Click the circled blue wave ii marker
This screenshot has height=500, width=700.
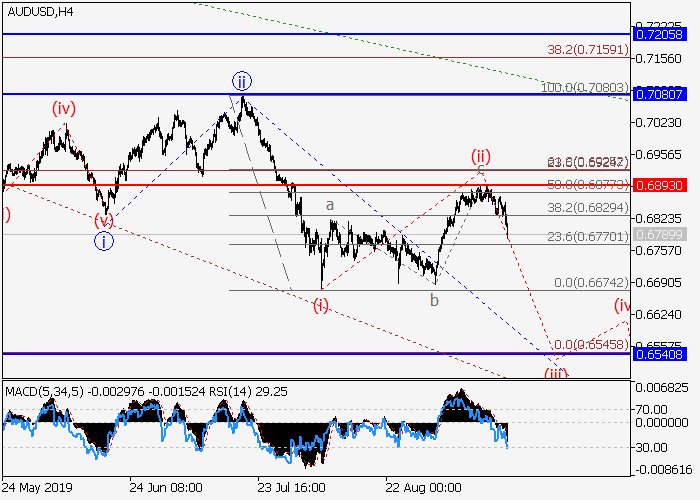(x=241, y=81)
